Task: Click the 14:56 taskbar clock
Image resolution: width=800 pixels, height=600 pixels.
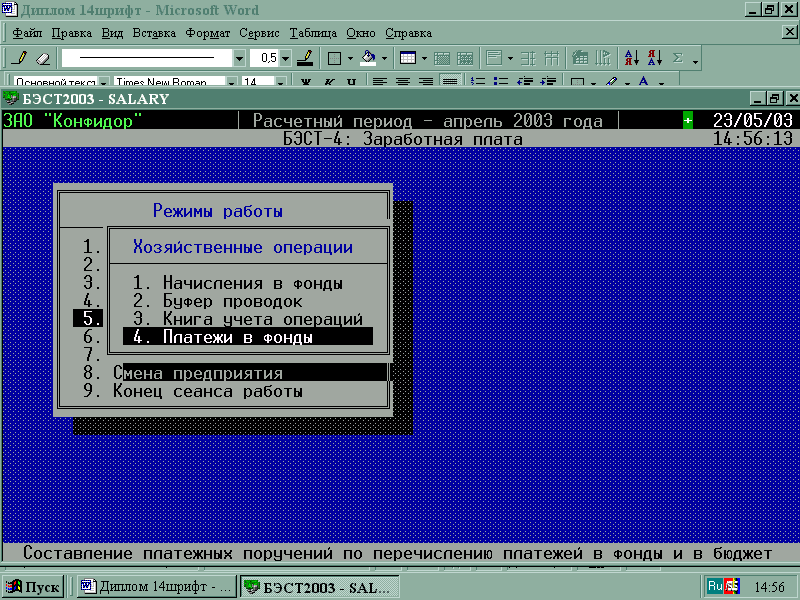Action: 769,587
